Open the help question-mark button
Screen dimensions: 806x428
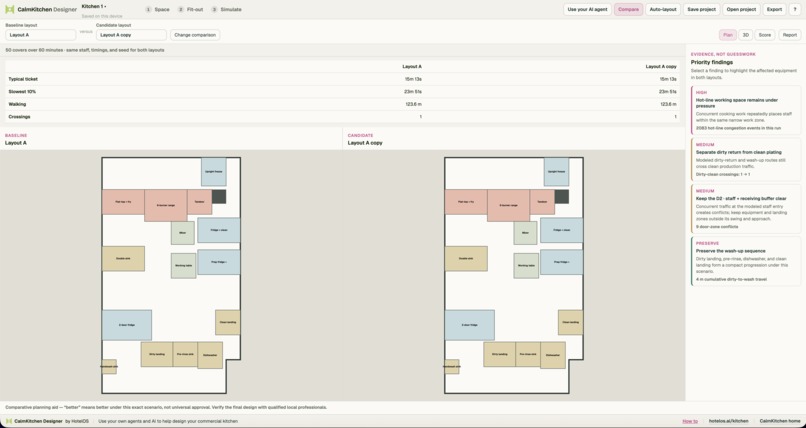tap(795, 9)
